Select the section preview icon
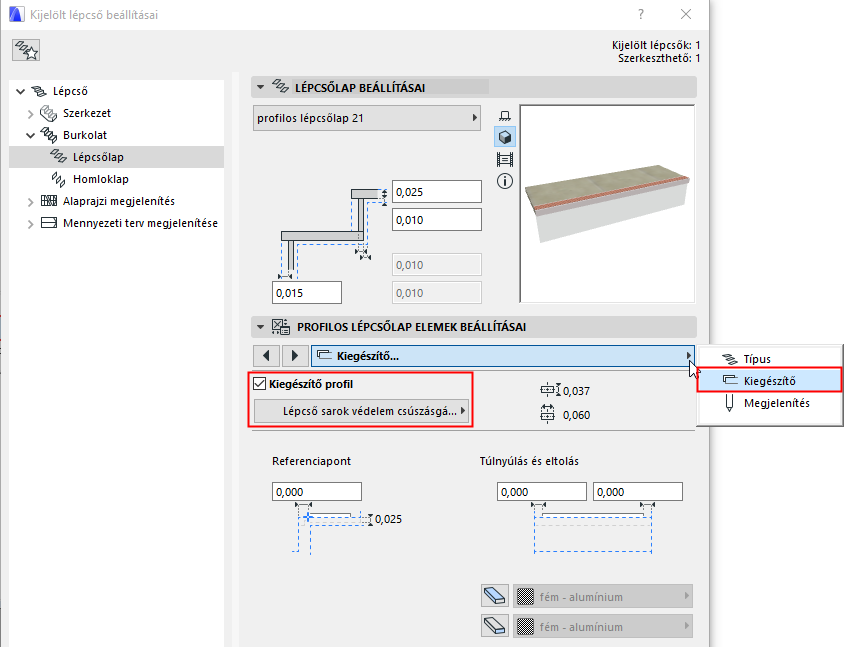This screenshot has height=647, width=845. point(505,159)
